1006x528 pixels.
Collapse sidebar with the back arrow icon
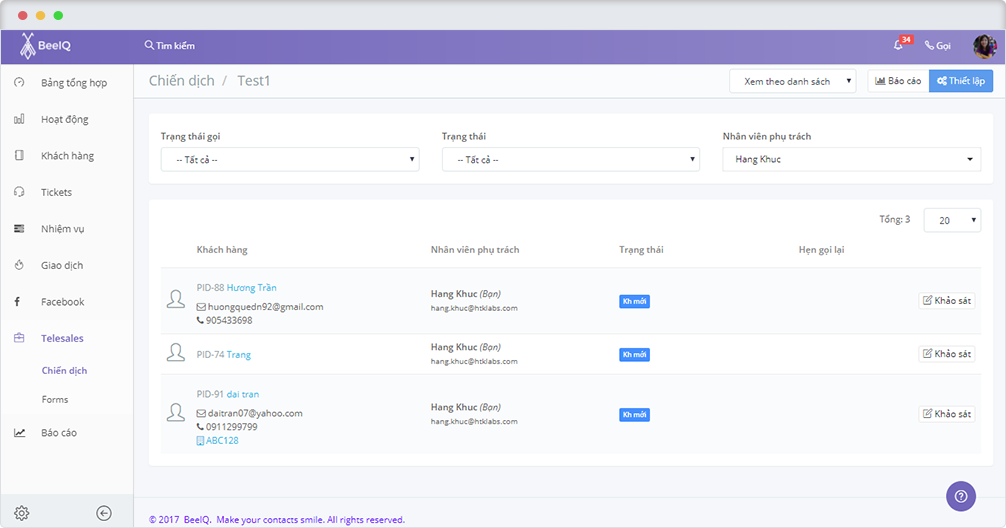(x=104, y=513)
